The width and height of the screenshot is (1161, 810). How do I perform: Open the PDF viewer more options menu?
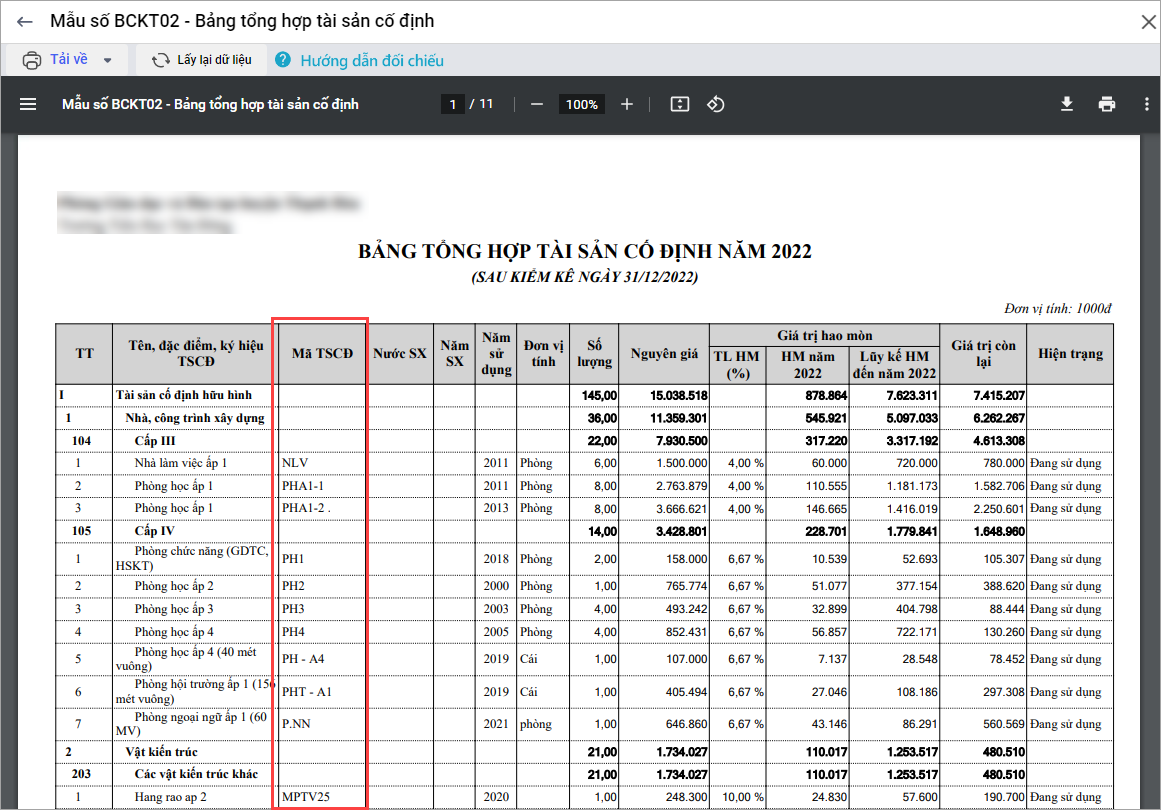coord(1146,104)
